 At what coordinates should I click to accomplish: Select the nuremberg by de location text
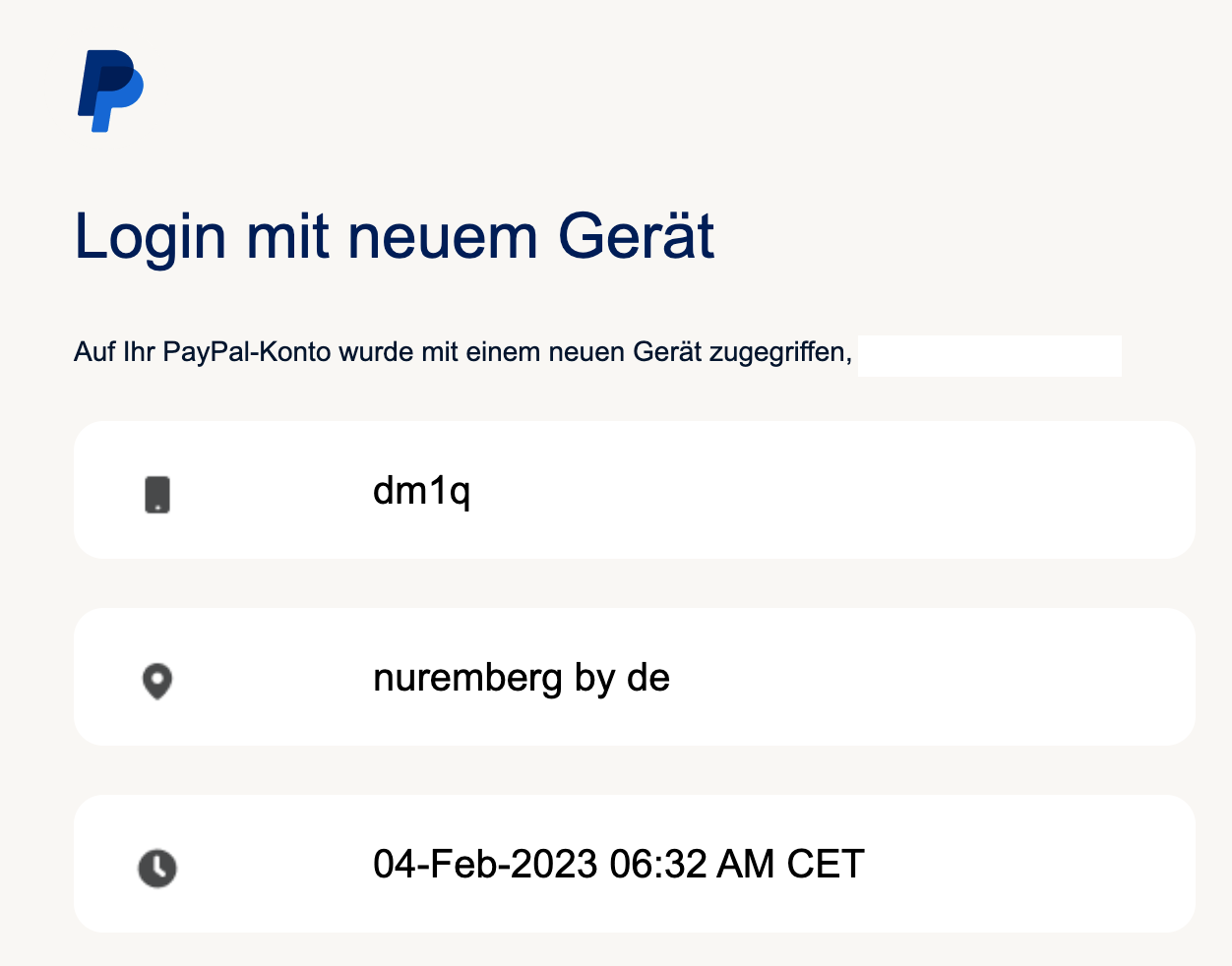pyautogui.click(x=522, y=678)
